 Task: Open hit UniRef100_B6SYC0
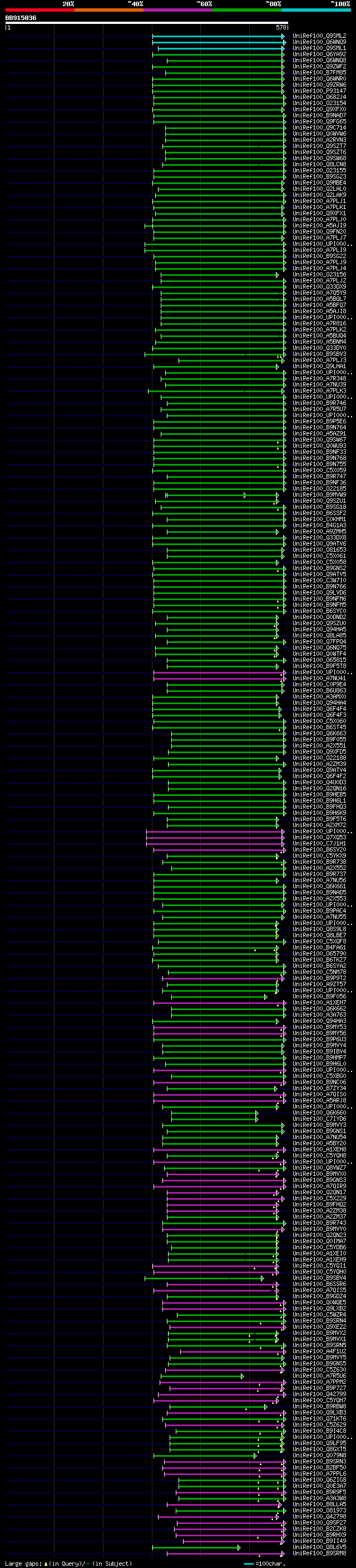319,611
